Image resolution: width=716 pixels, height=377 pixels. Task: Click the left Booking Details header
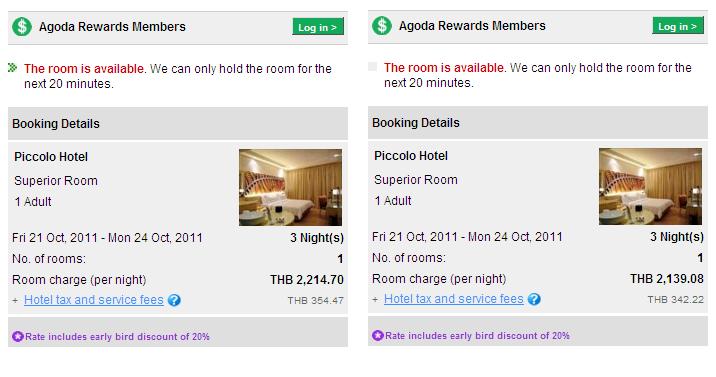pos(178,124)
